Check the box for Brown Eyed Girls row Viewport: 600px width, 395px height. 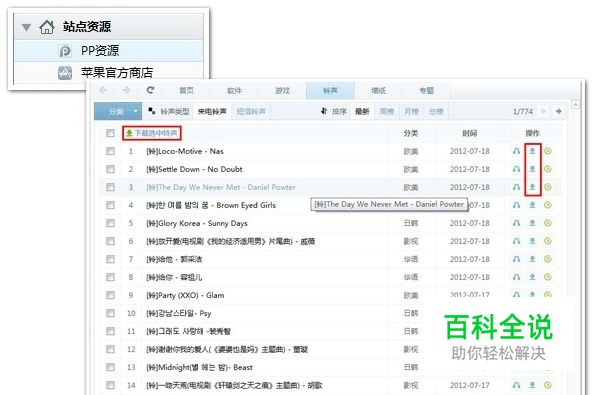[x=110, y=205]
